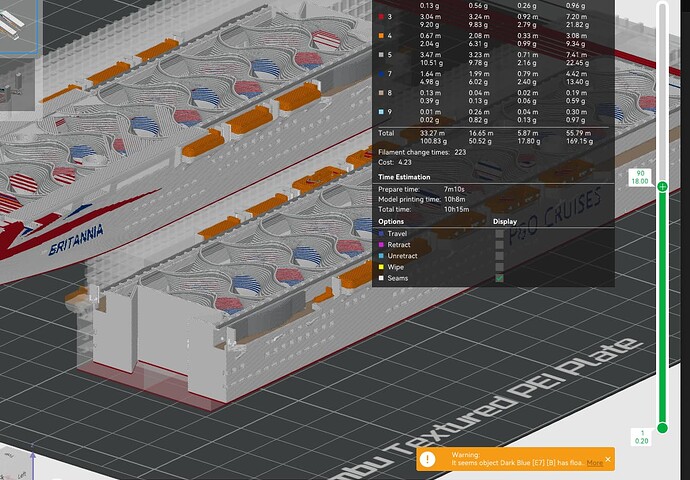
Task: Click the light blue filament 9 swatch
Action: tap(381, 112)
